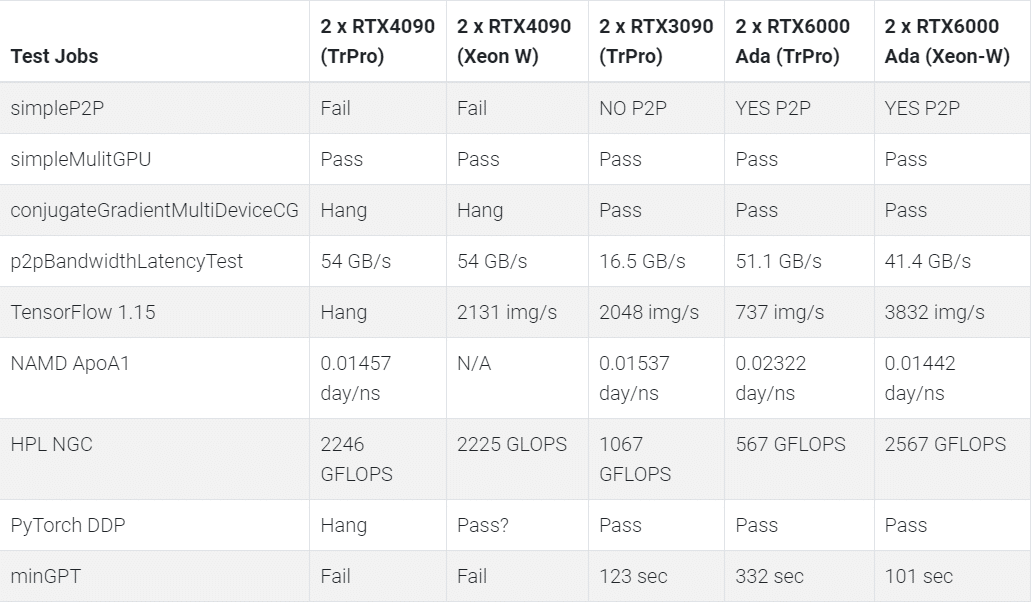Image resolution: width=1031 pixels, height=602 pixels.
Task: Select the 2 x RTX4090 (TrPro) header
Action: click(x=377, y=41)
